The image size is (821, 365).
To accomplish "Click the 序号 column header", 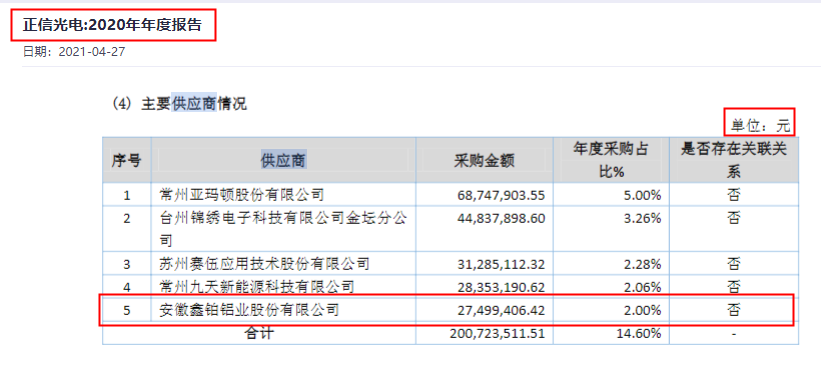I will point(126,160).
